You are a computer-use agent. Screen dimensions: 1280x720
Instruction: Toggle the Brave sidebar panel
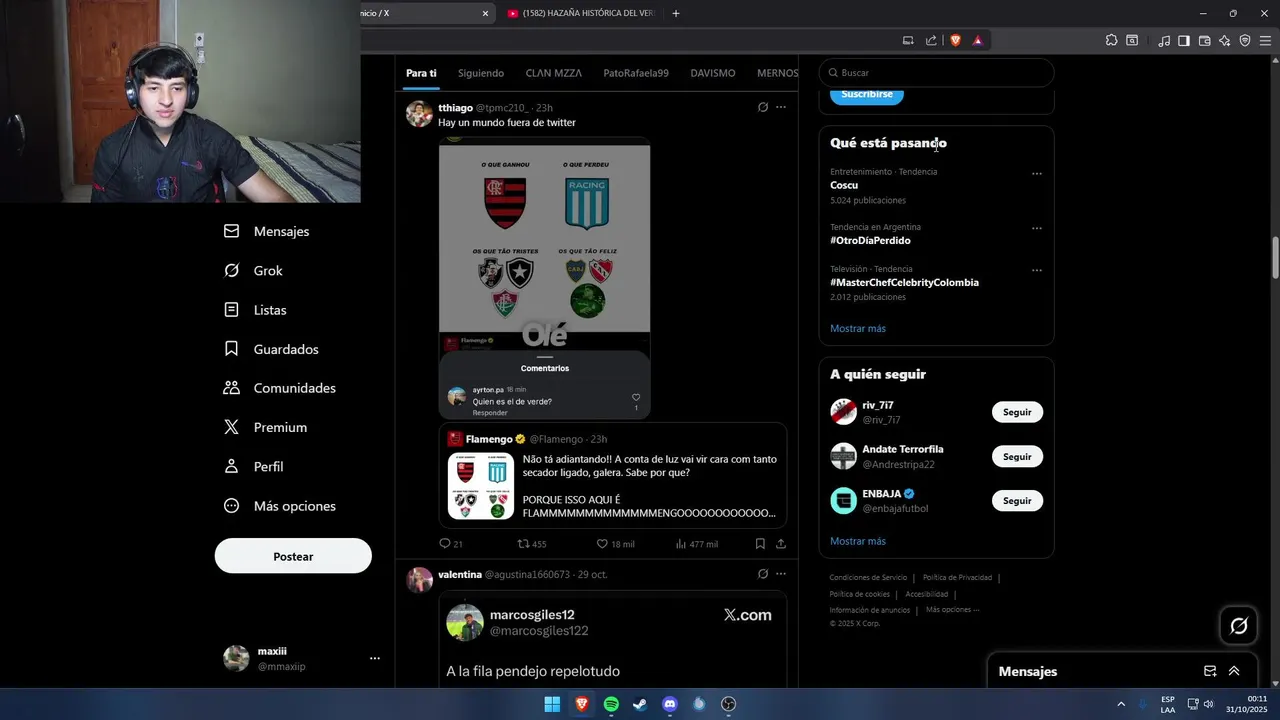[x=1184, y=41]
